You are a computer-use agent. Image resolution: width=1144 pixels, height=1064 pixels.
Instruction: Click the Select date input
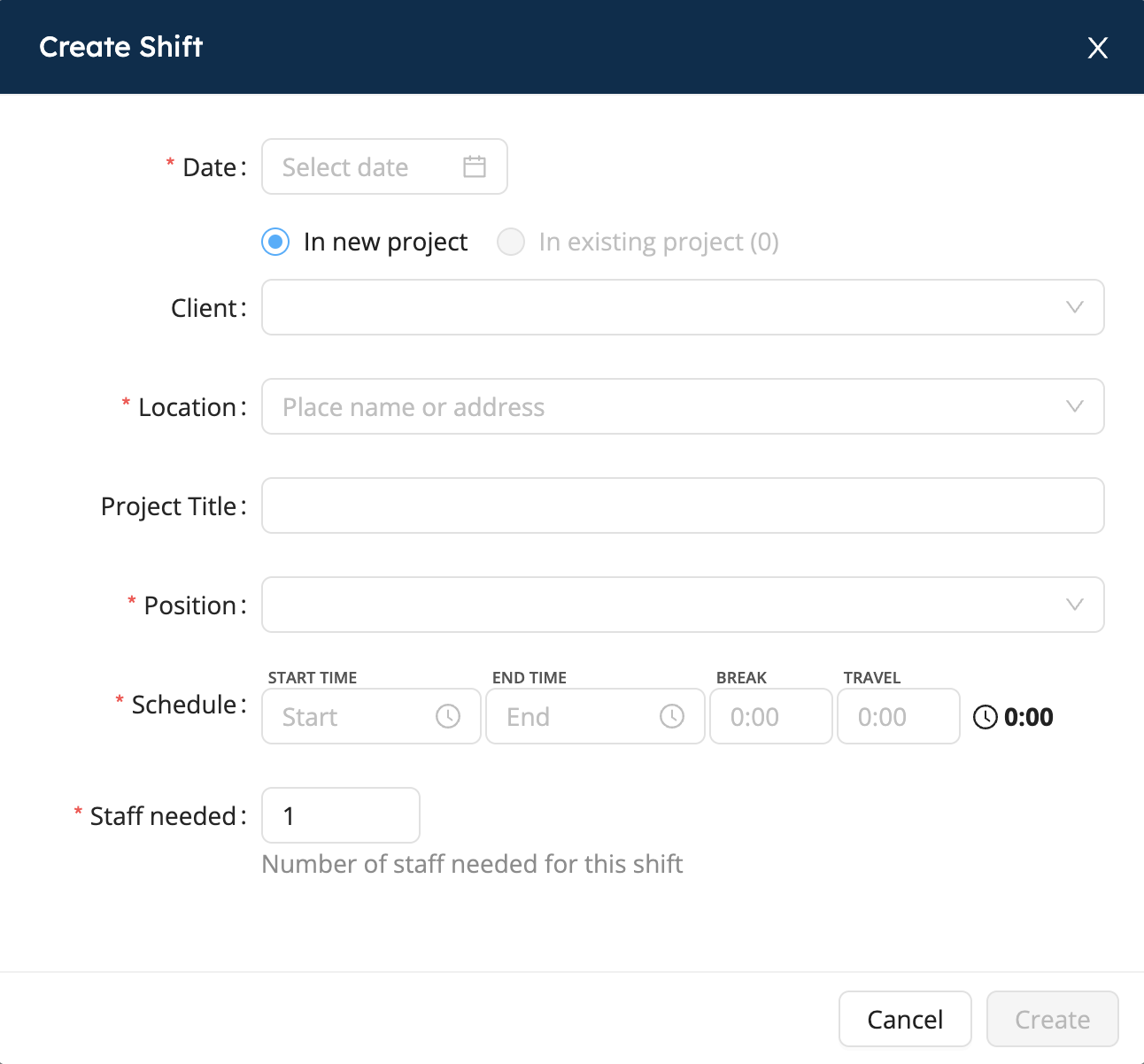(384, 166)
